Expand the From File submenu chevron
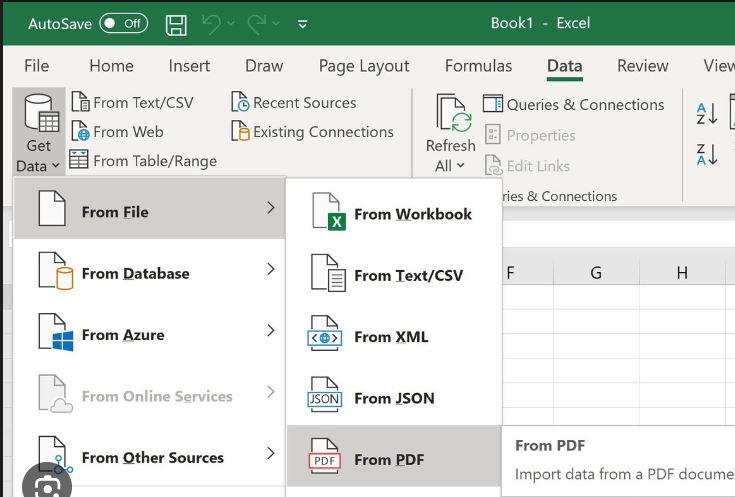This screenshot has width=735, height=497. [270, 208]
